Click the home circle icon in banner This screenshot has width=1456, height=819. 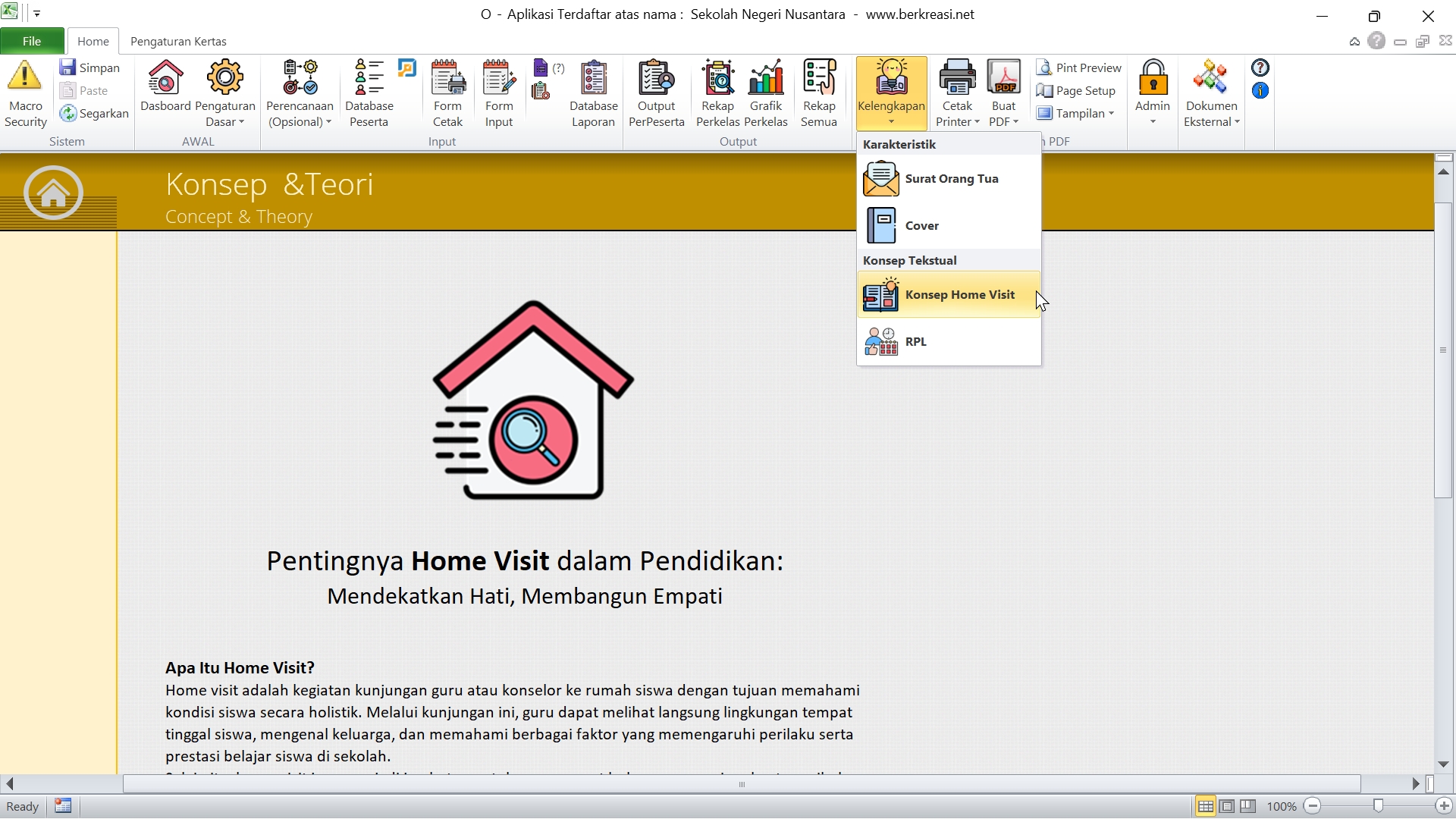point(53,193)
